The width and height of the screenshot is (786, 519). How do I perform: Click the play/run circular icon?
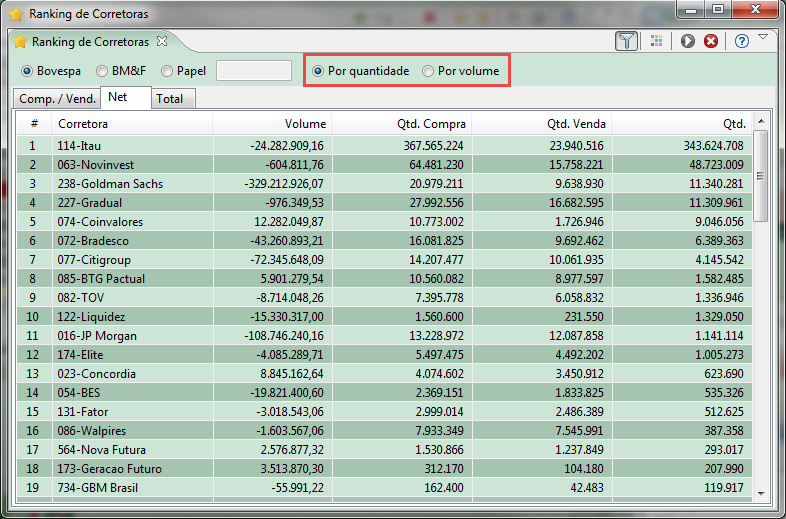click(x=687, y=41)
